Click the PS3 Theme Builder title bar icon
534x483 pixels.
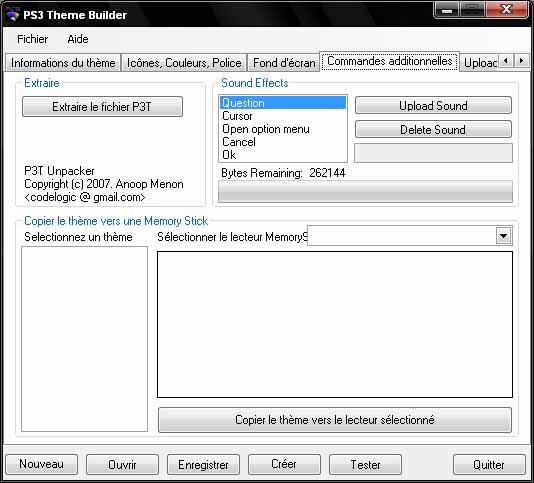tap(12, 15)
